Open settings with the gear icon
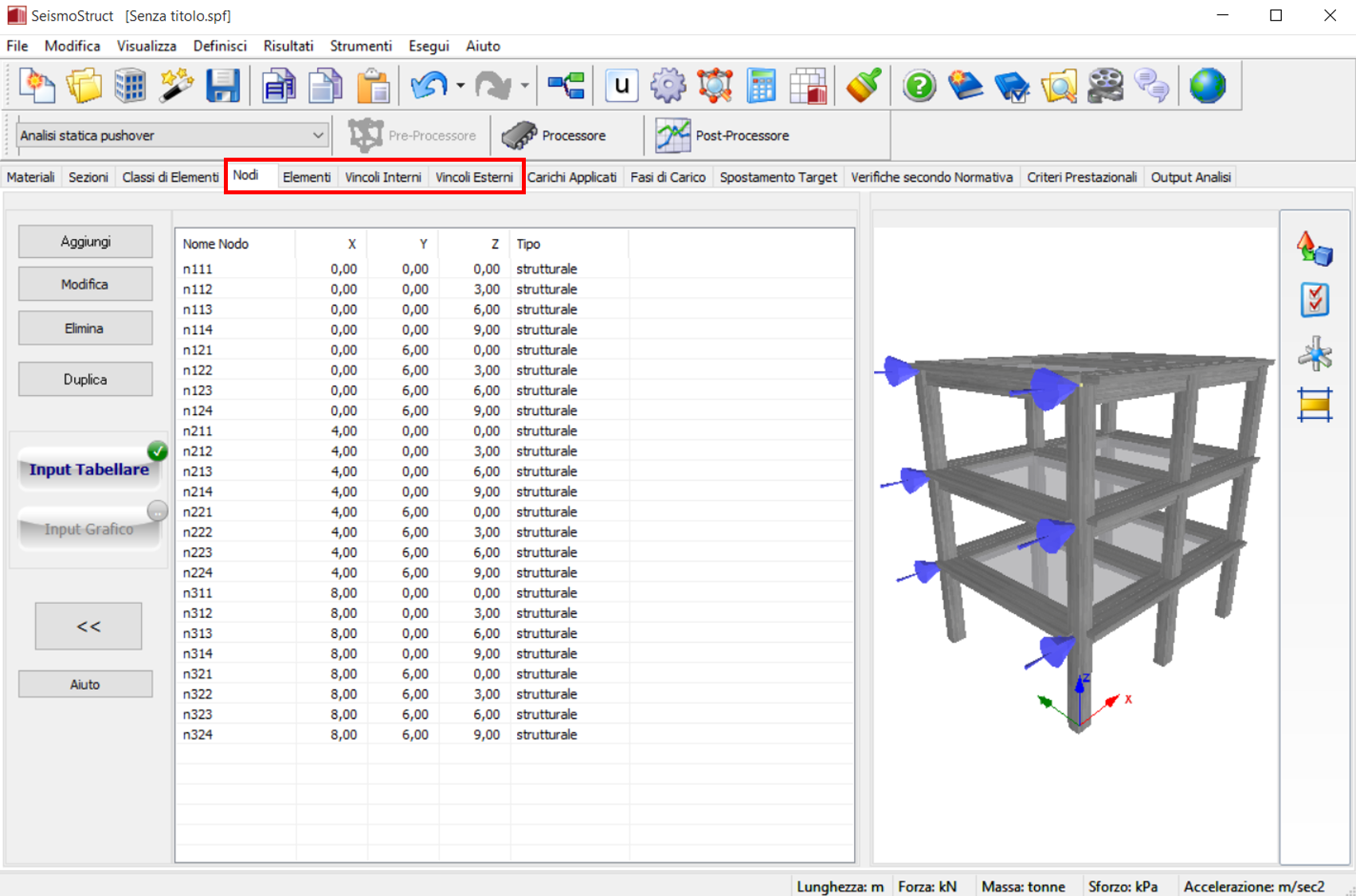Image resolution: width=1356 pixels, height=896 pixels. pos(668,86)
